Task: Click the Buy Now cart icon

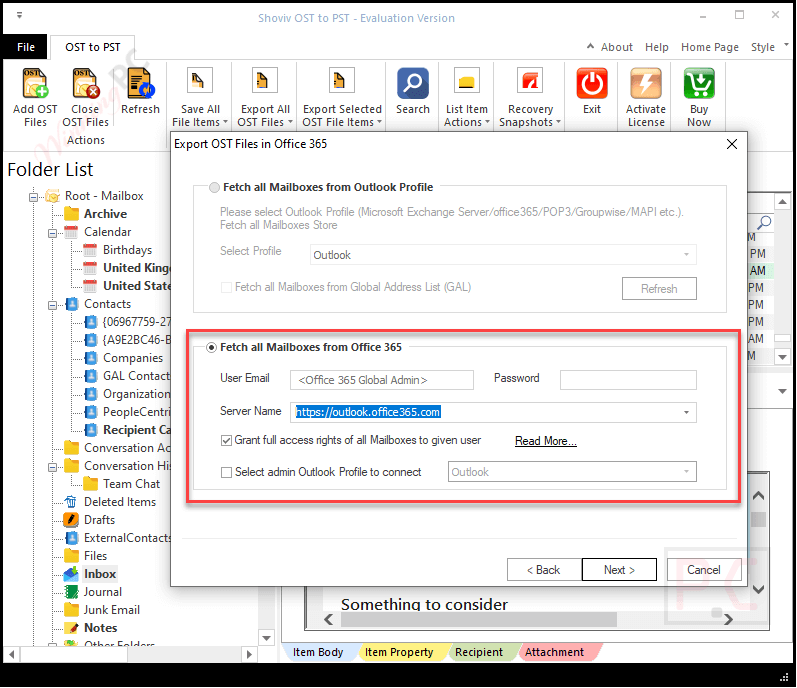Action: pos(699,84)
